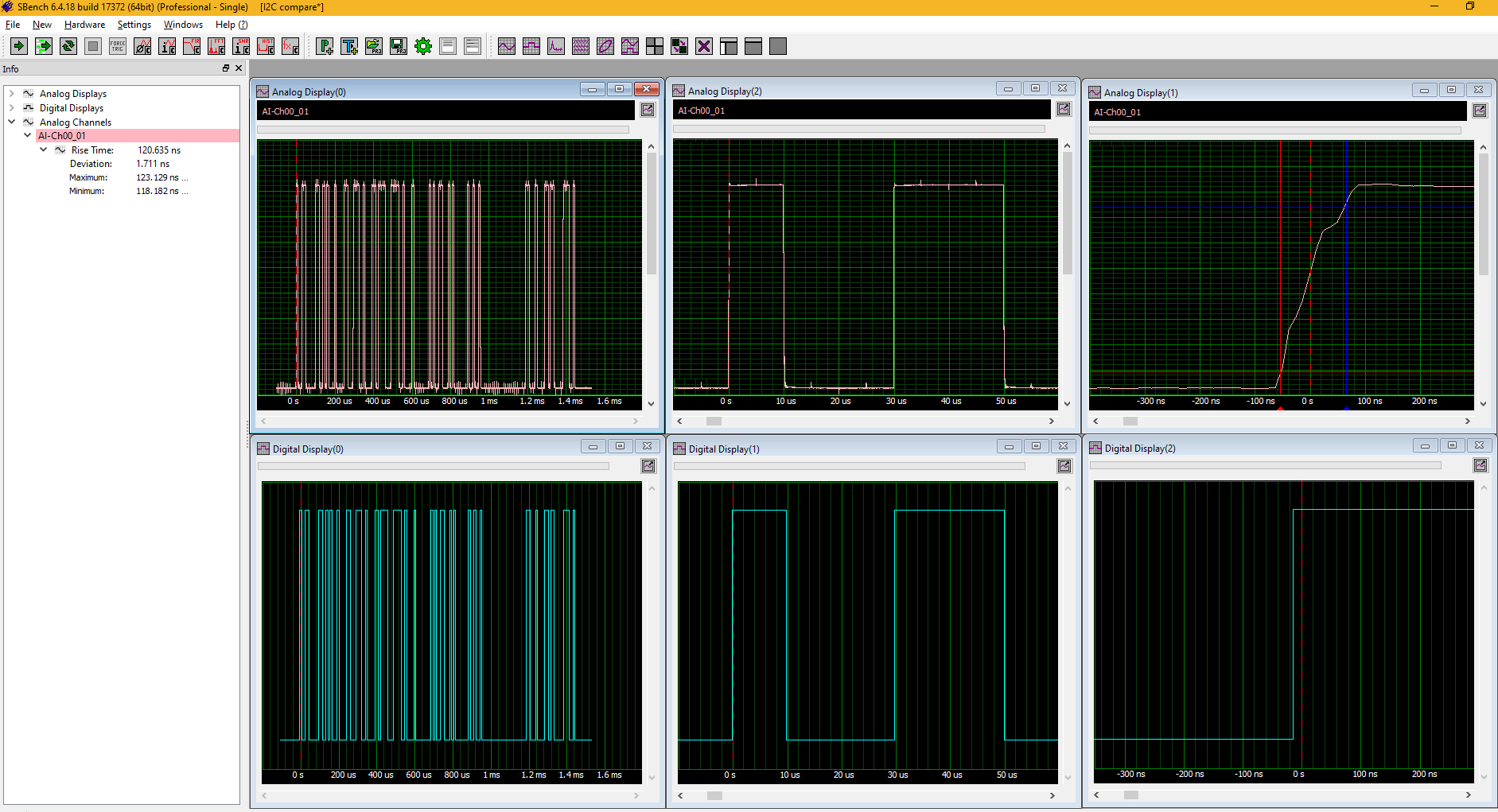Expand the Digital Displays tree node

point(12,108)
